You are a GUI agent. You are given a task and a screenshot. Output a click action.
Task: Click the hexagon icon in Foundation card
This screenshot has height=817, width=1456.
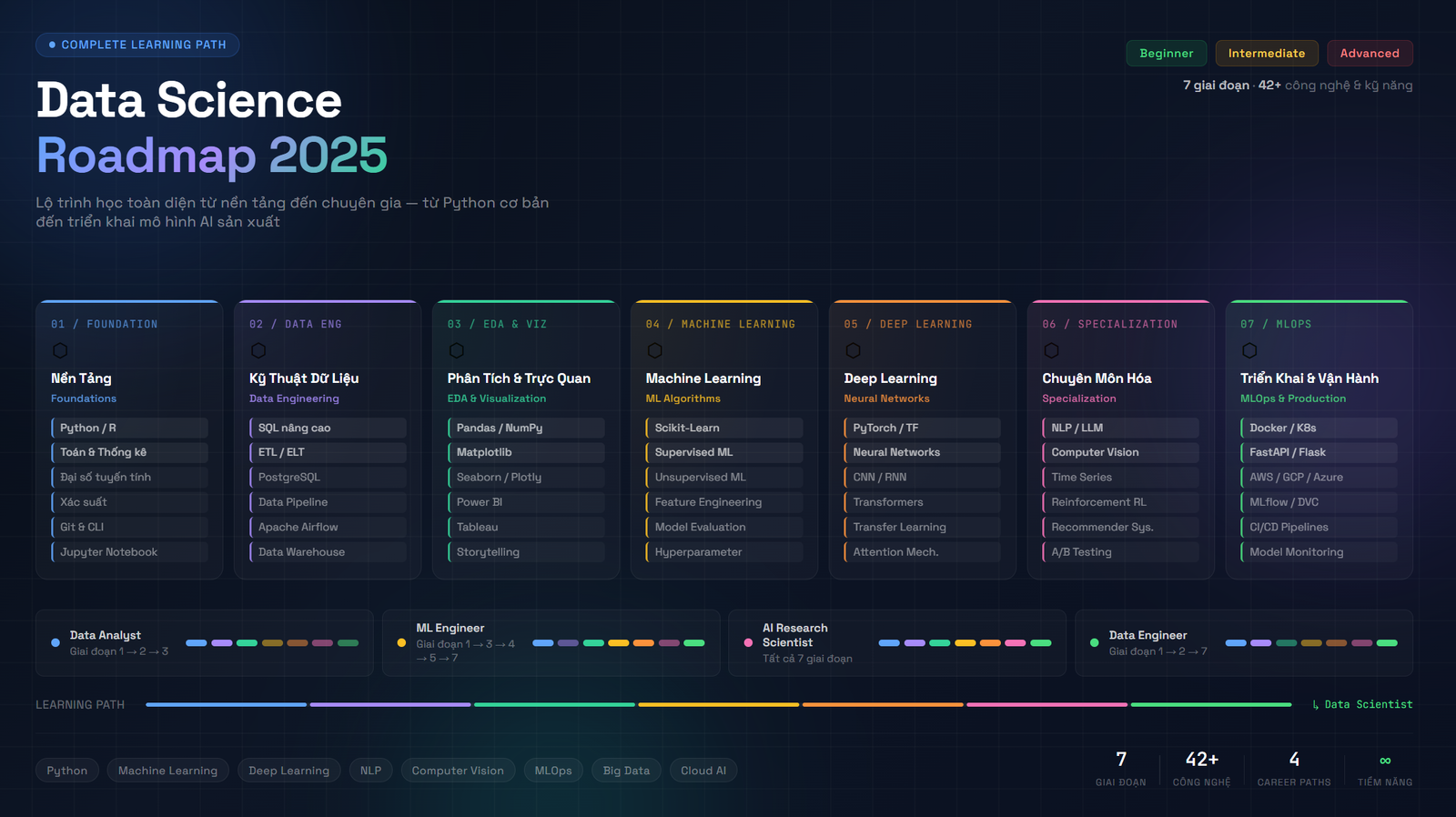[60, 350]
